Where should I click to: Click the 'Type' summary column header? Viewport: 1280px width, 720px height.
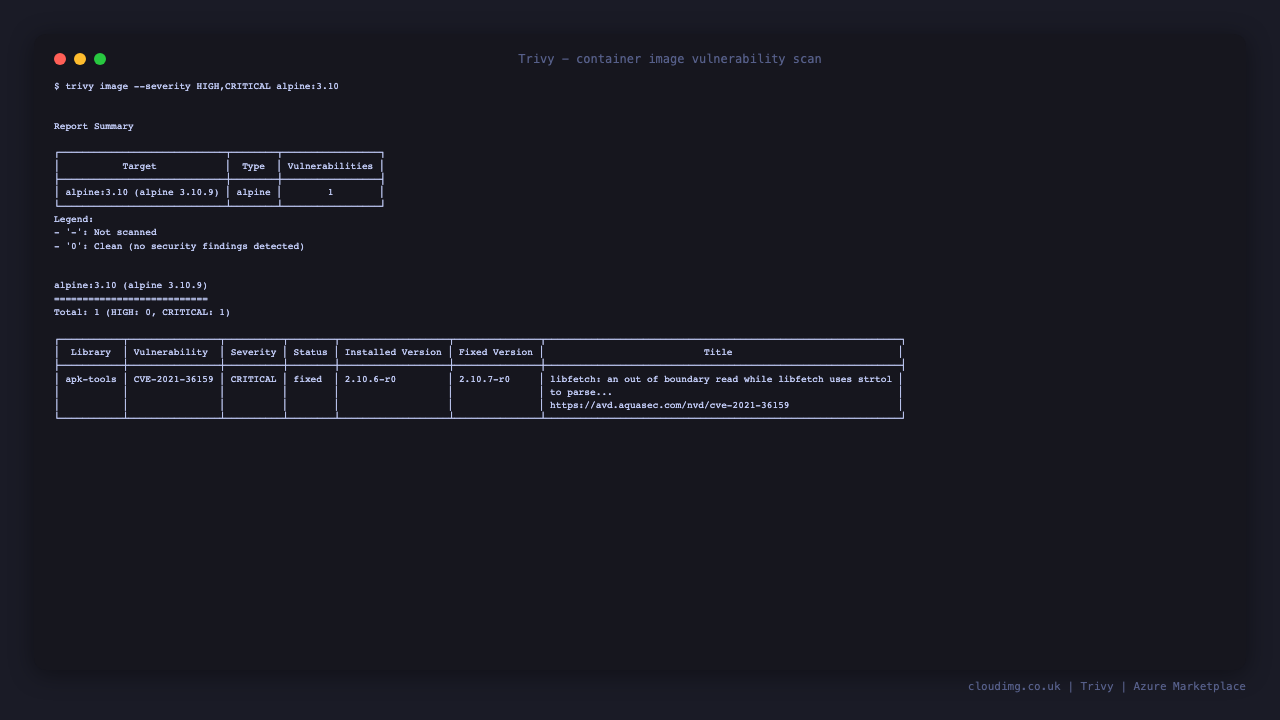click(253, 166)
